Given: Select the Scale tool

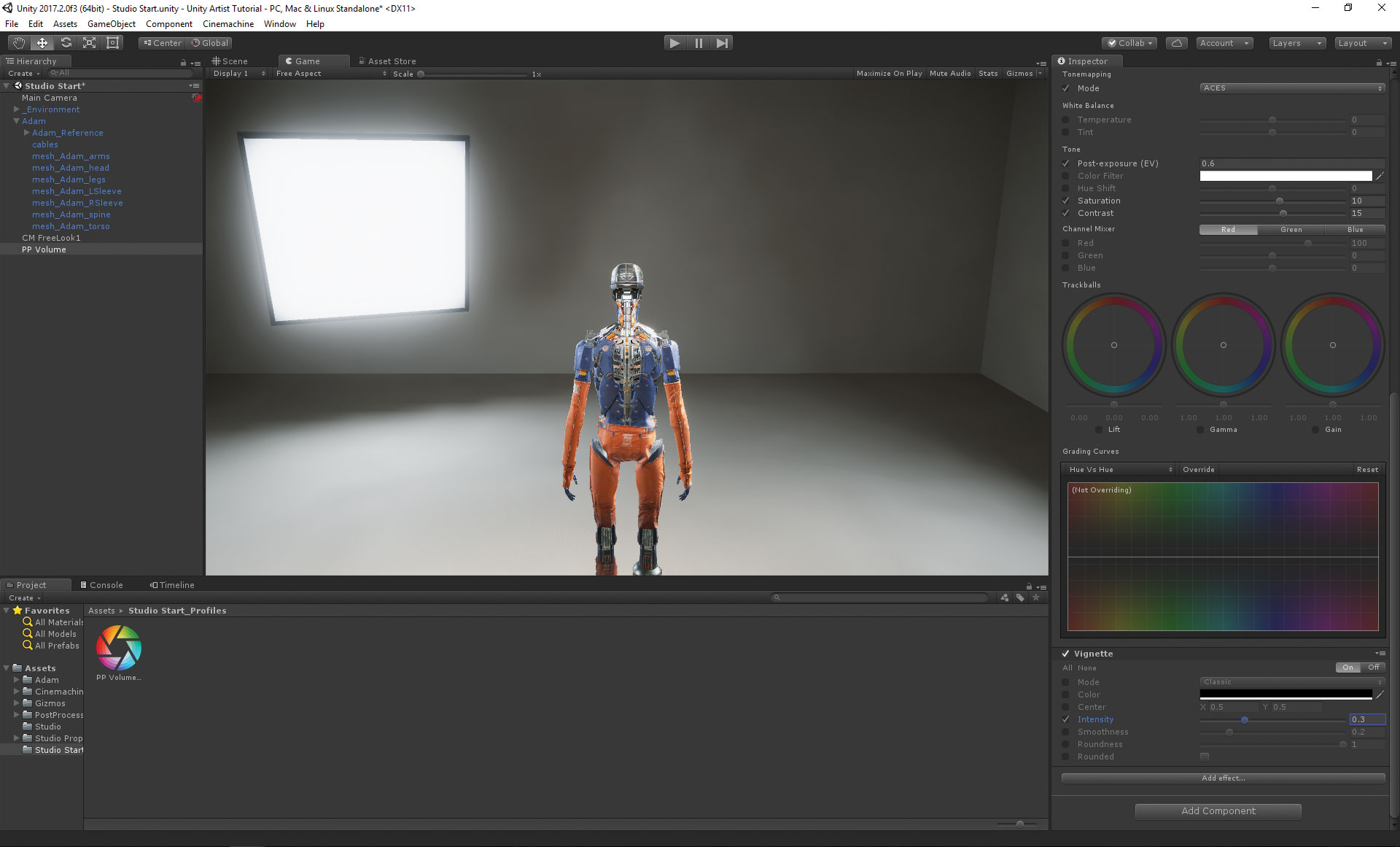Looking at the screenshot, I should (x=89, y=43).
